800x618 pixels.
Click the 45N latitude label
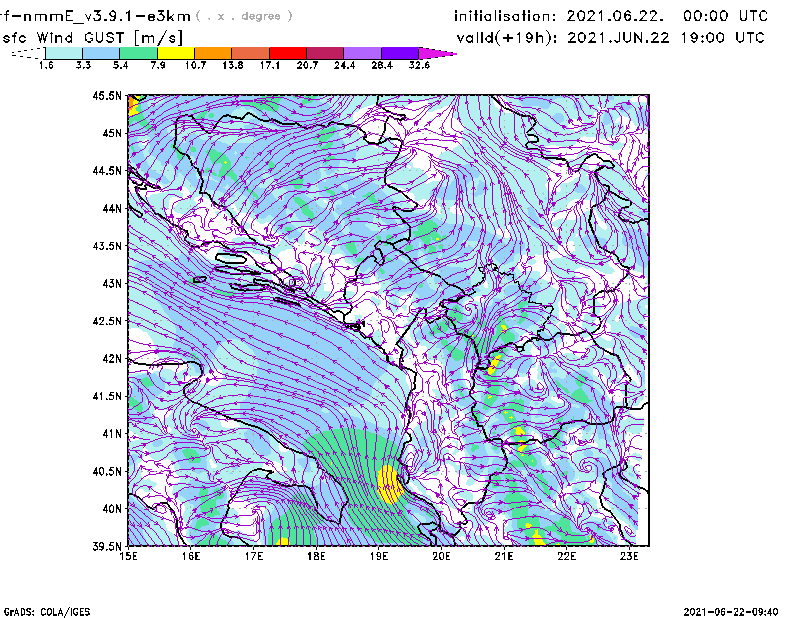click(112, 133)
